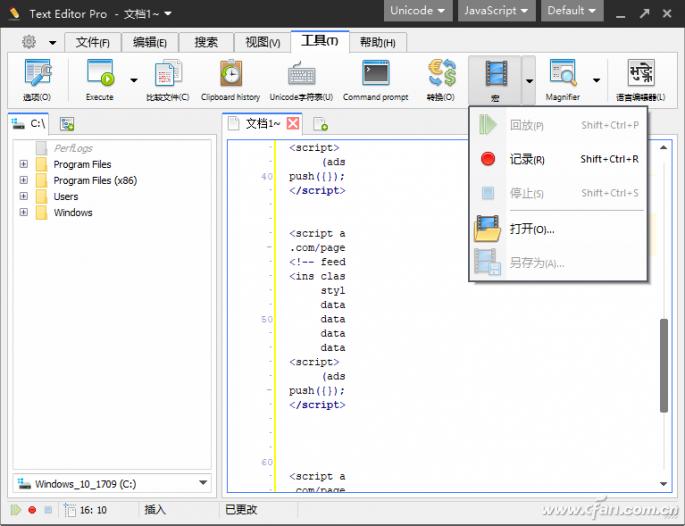Open the Unicode encoding dropdown

tap(417, 11)
